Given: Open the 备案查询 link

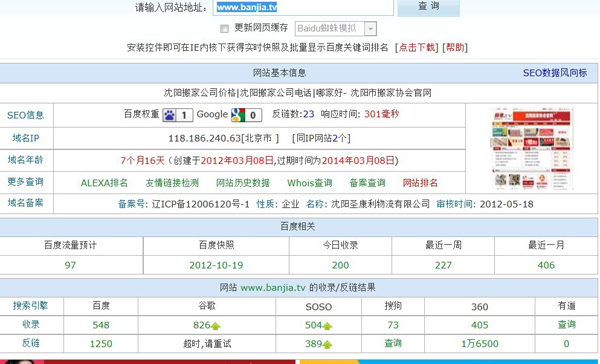Looking at the screenshot, I should (x=367, y=183).
